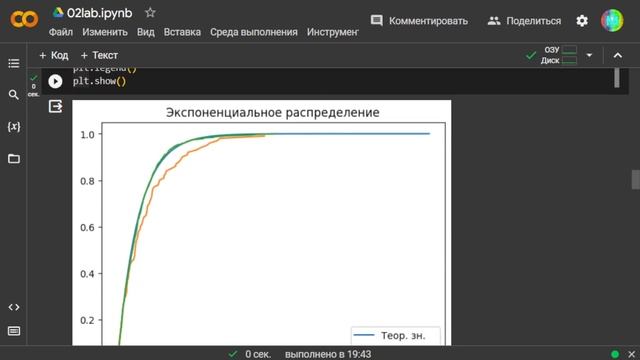Click the Комментировать button
Screen dimensions: 640x360
[x=419, y=21]
